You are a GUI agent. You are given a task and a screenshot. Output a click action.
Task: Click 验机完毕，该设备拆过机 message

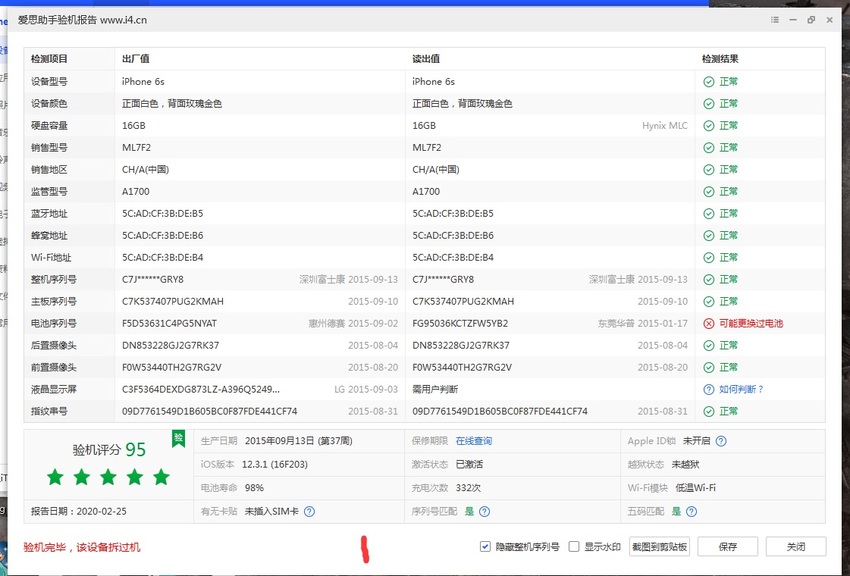82,547
